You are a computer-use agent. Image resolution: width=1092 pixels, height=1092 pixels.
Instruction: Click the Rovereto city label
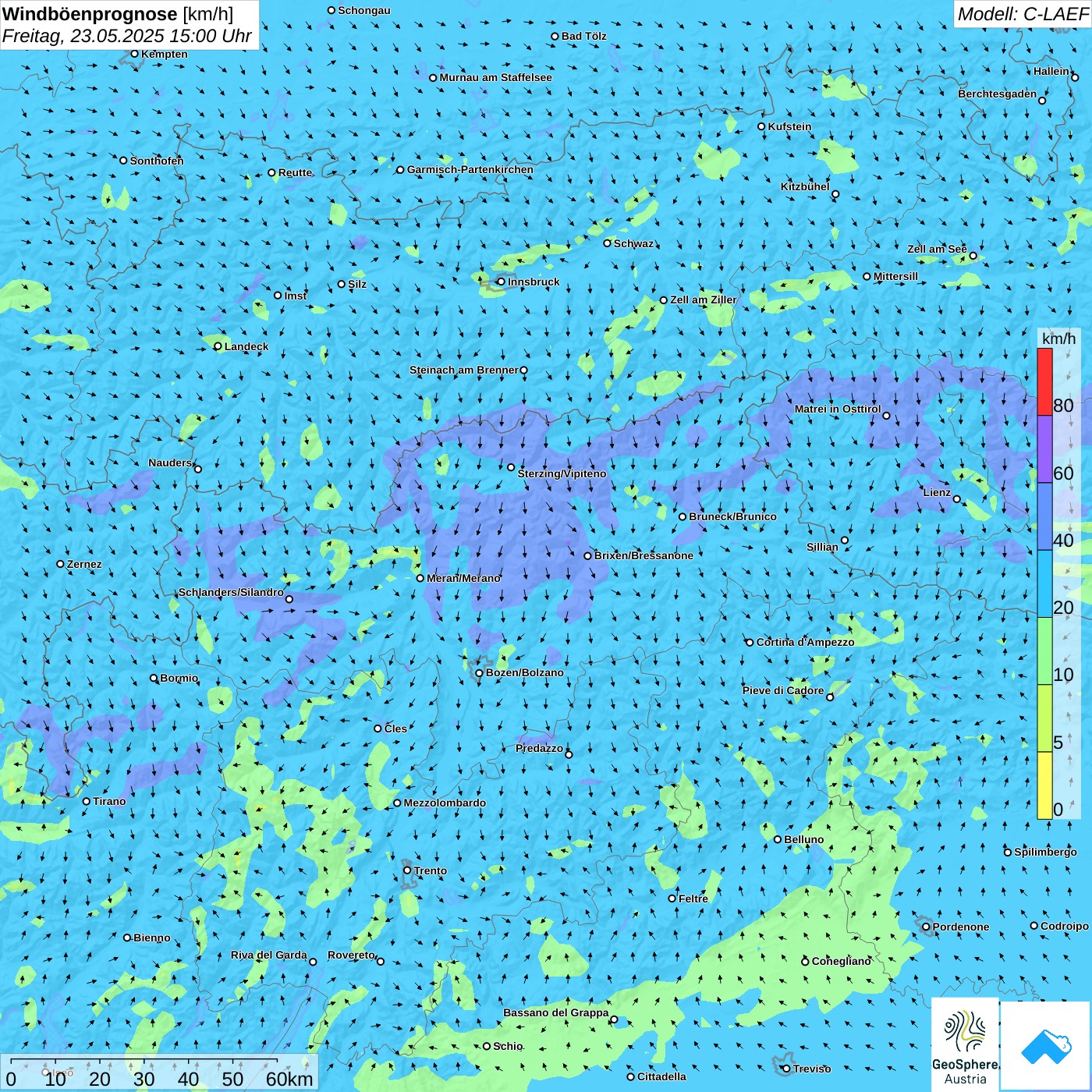[351, 955]
